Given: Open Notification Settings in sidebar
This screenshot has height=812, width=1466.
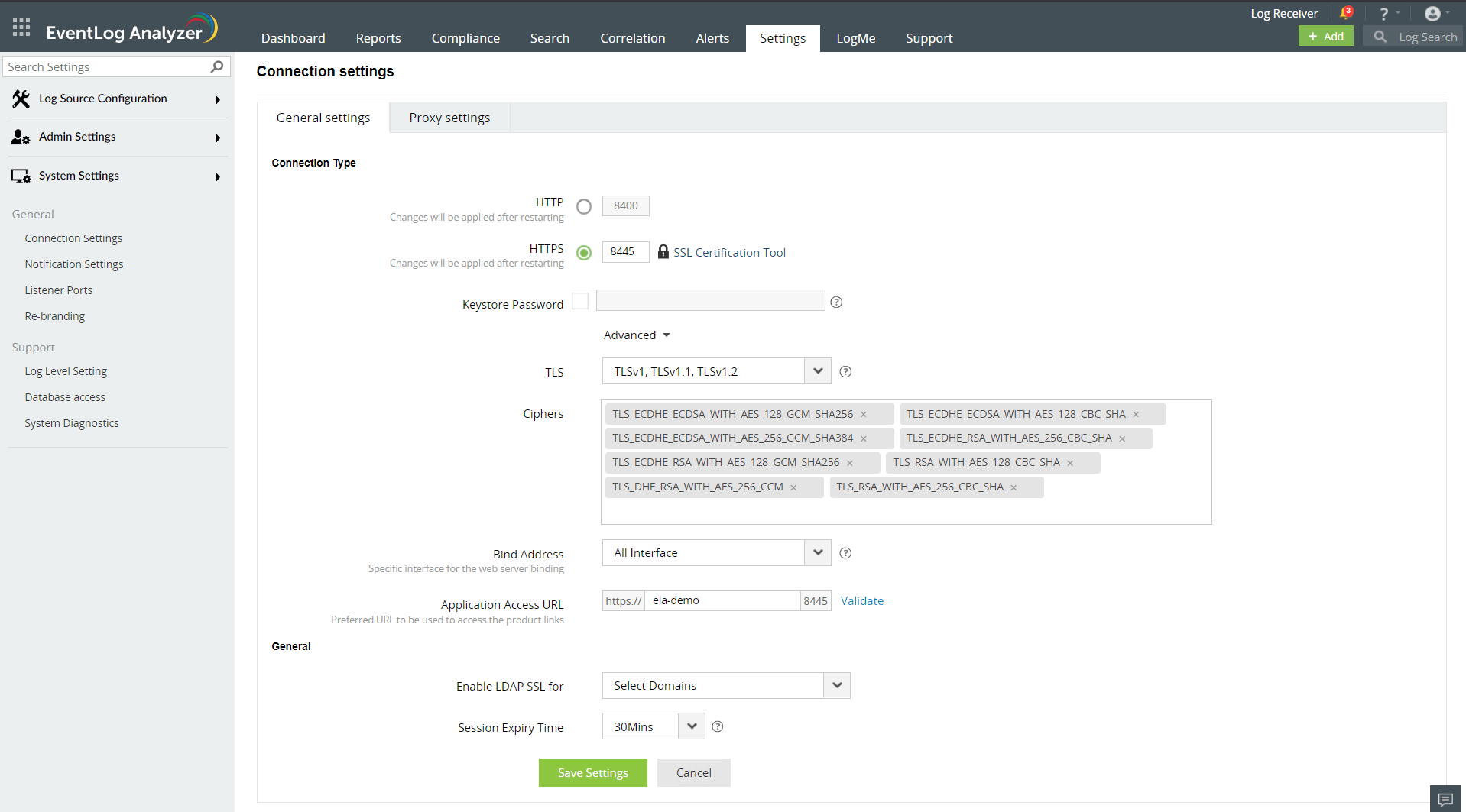Looking at the screenshot, I should coord(74,264).
